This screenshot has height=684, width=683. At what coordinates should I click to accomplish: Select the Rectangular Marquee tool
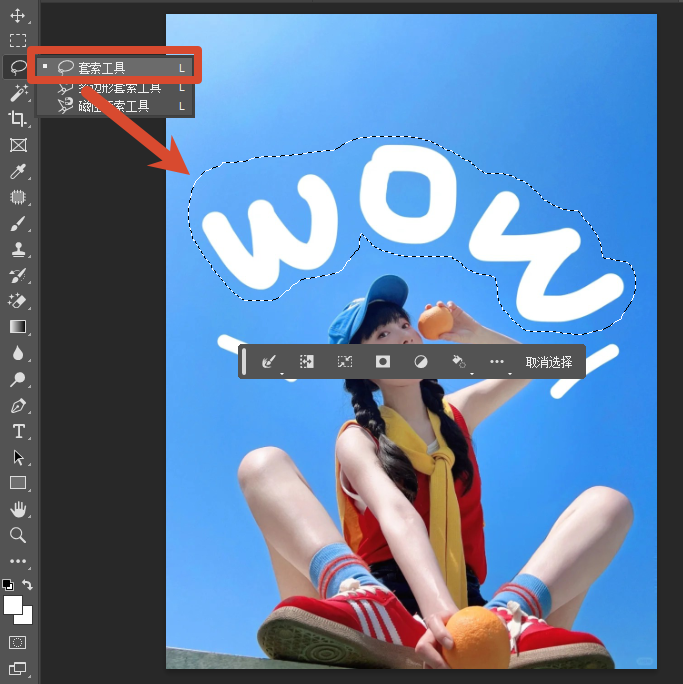click(x=17, y=41)
